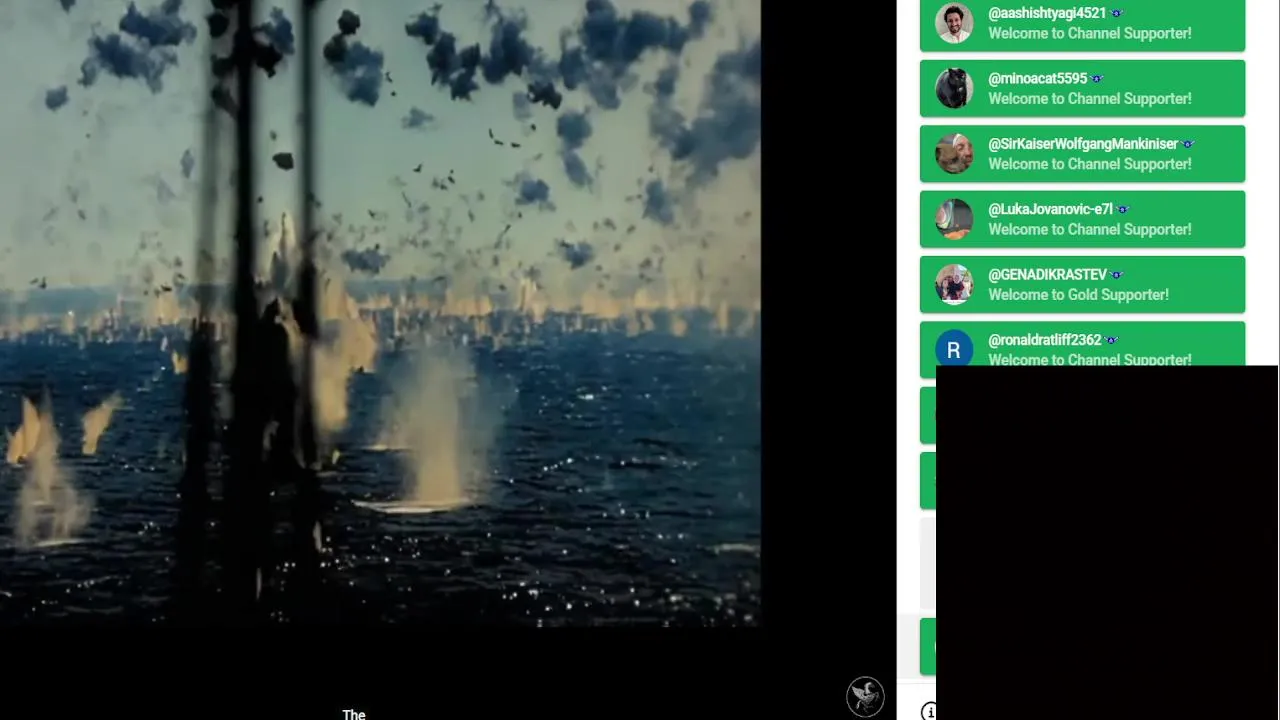Click the caption word "The" below video
Screen dimensions: 1280x720
[354, 714]
